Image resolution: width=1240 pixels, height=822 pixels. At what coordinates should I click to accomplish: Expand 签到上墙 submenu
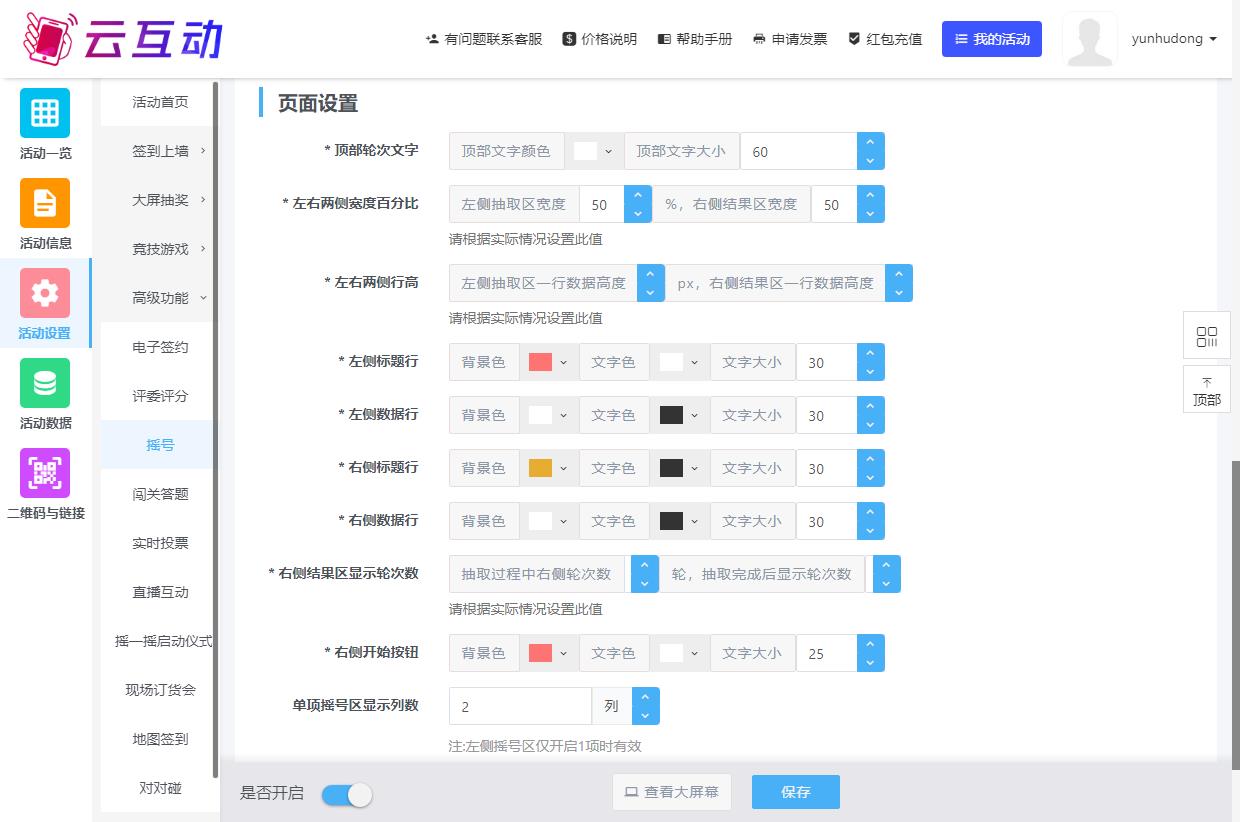(160, 151)
